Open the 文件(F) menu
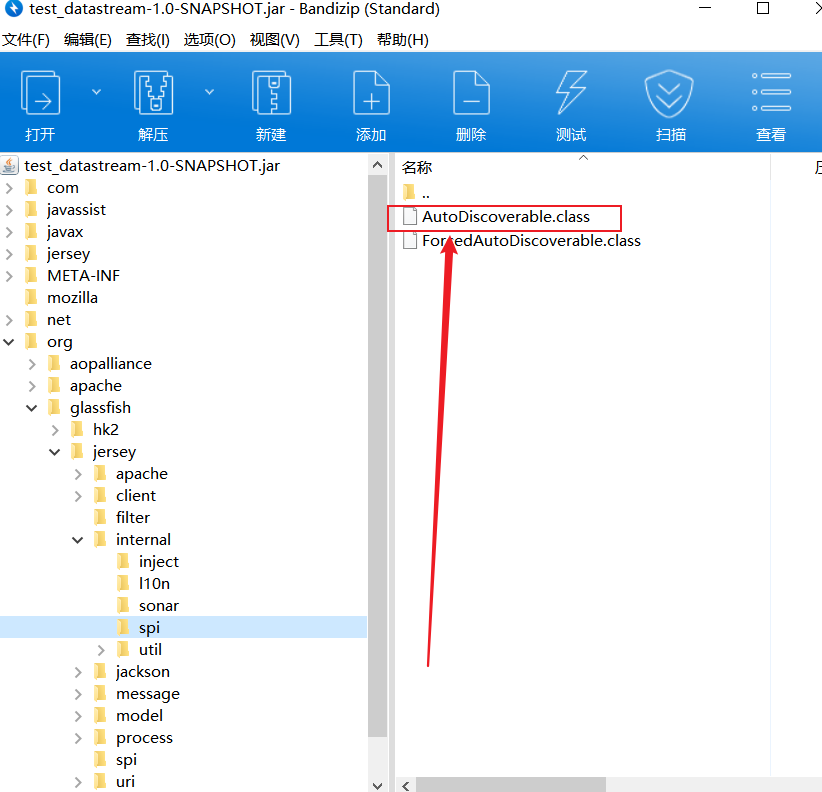 (26, 40)
